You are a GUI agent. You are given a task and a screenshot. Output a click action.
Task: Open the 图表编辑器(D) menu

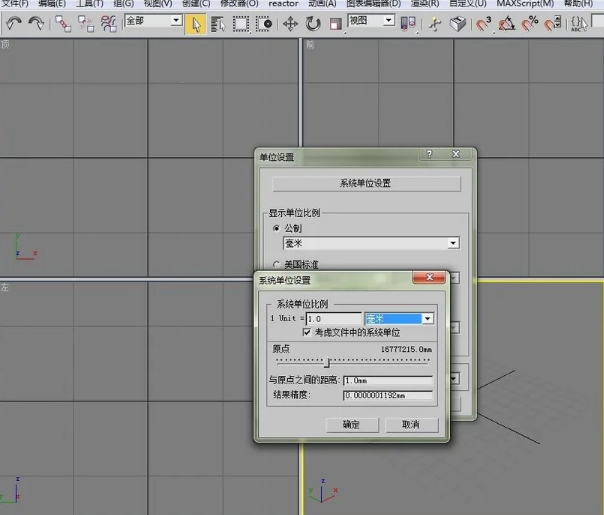(x=373, y=3)
